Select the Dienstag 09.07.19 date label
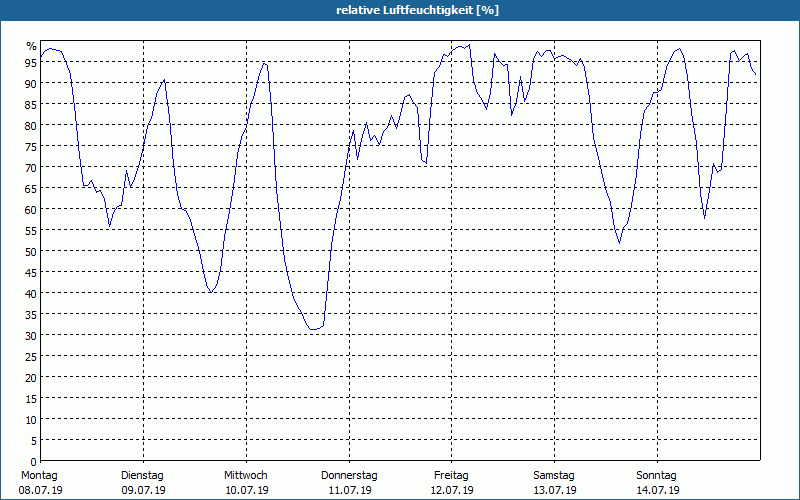Image resolution: width=800 pixels, height=500 pixels. (143, 483)
